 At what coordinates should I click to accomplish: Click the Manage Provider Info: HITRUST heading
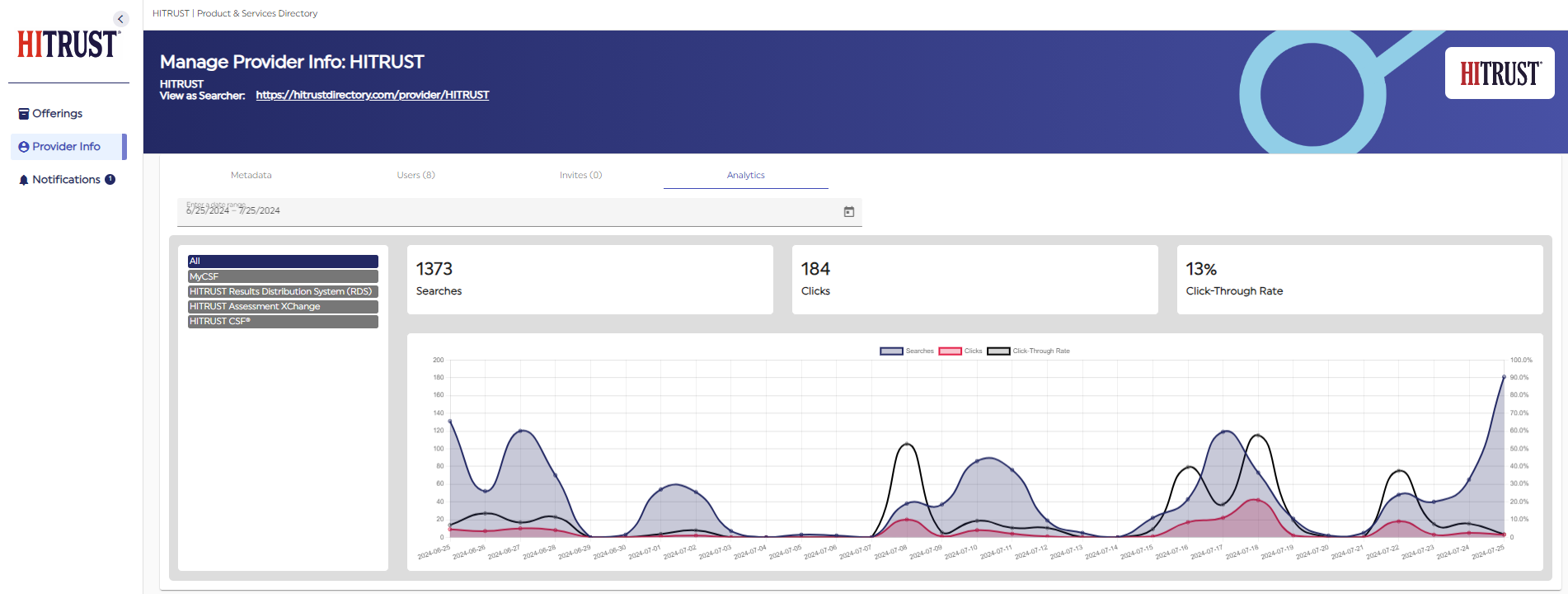tap(292, 62)
